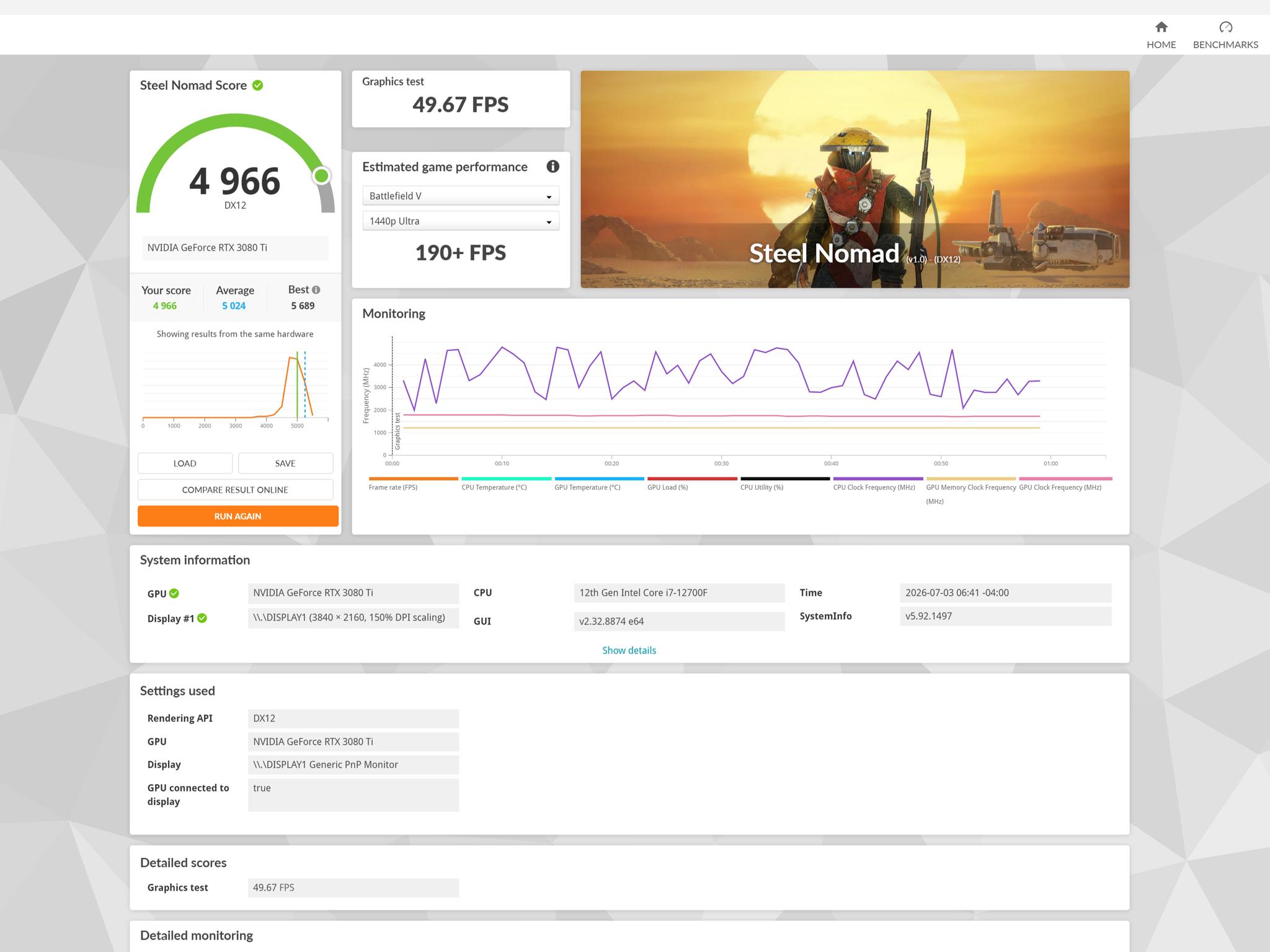Click the red GPU Load color bar
Image resolution: width=1270 pixels, height=952 pixels.
click(692, 478)
